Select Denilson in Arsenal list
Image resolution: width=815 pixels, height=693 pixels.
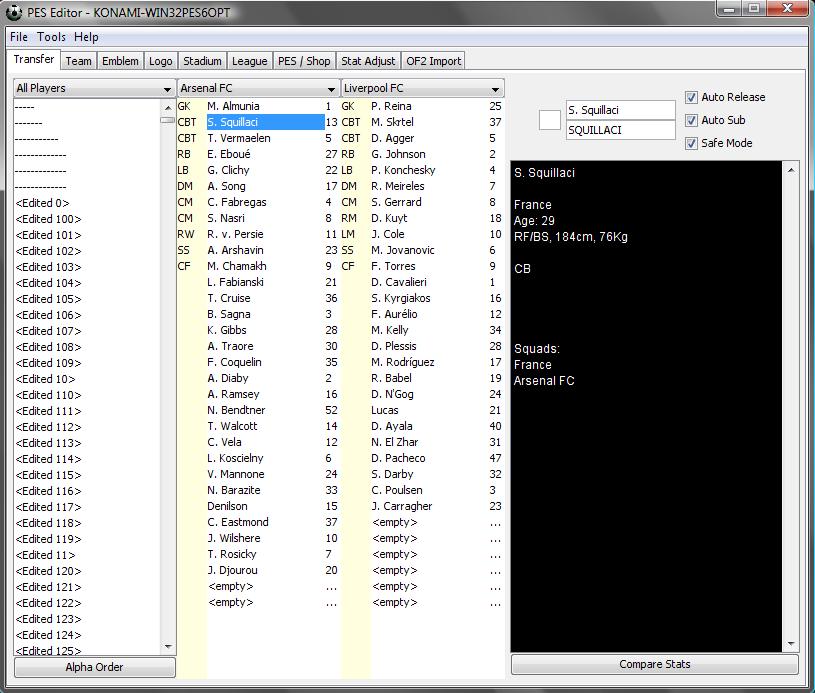(258, 506)
